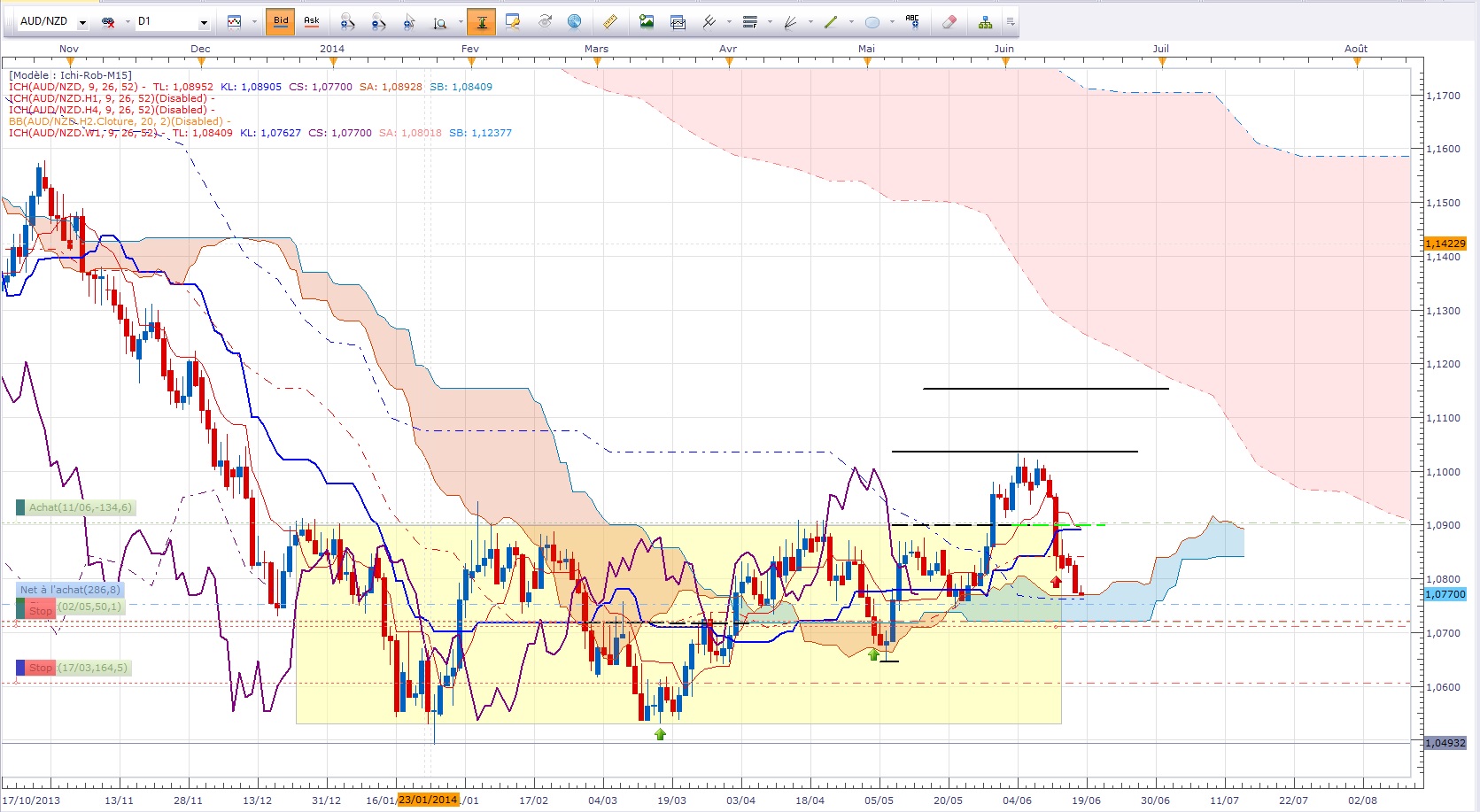Click the Stop (17/03,164,5) order label
Image resolution: width=1480 pixels, height=812 pixels.
coord(74,668)
